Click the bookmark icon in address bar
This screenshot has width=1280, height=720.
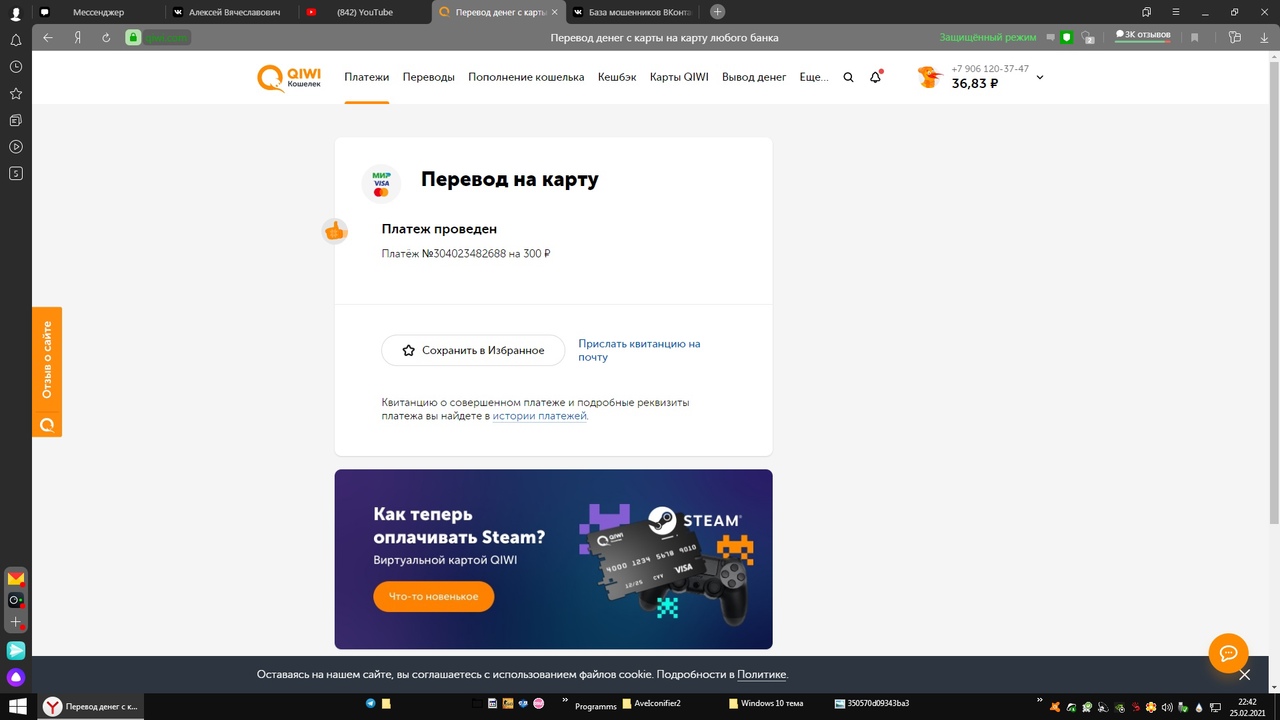[x=1194, y=38]
